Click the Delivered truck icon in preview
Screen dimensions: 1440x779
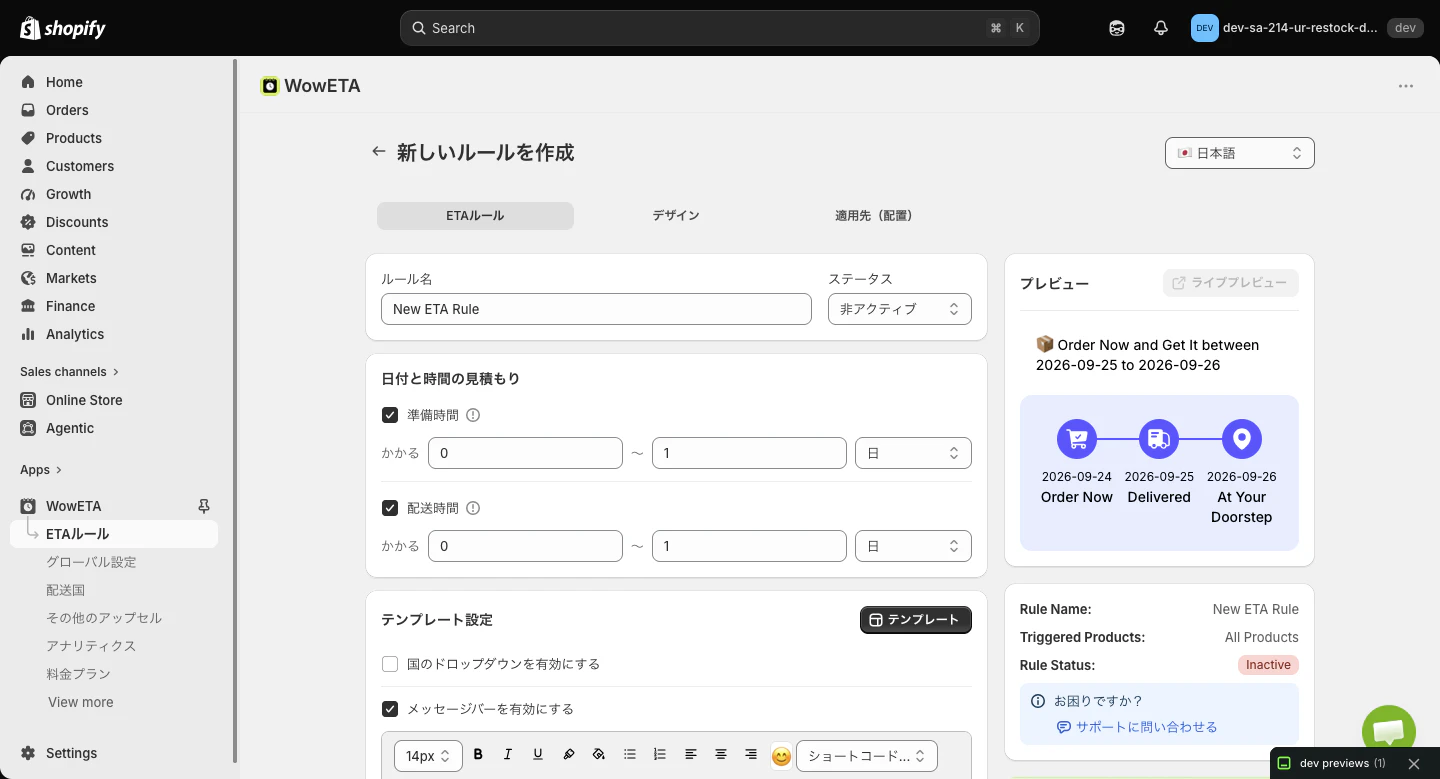1159,439
